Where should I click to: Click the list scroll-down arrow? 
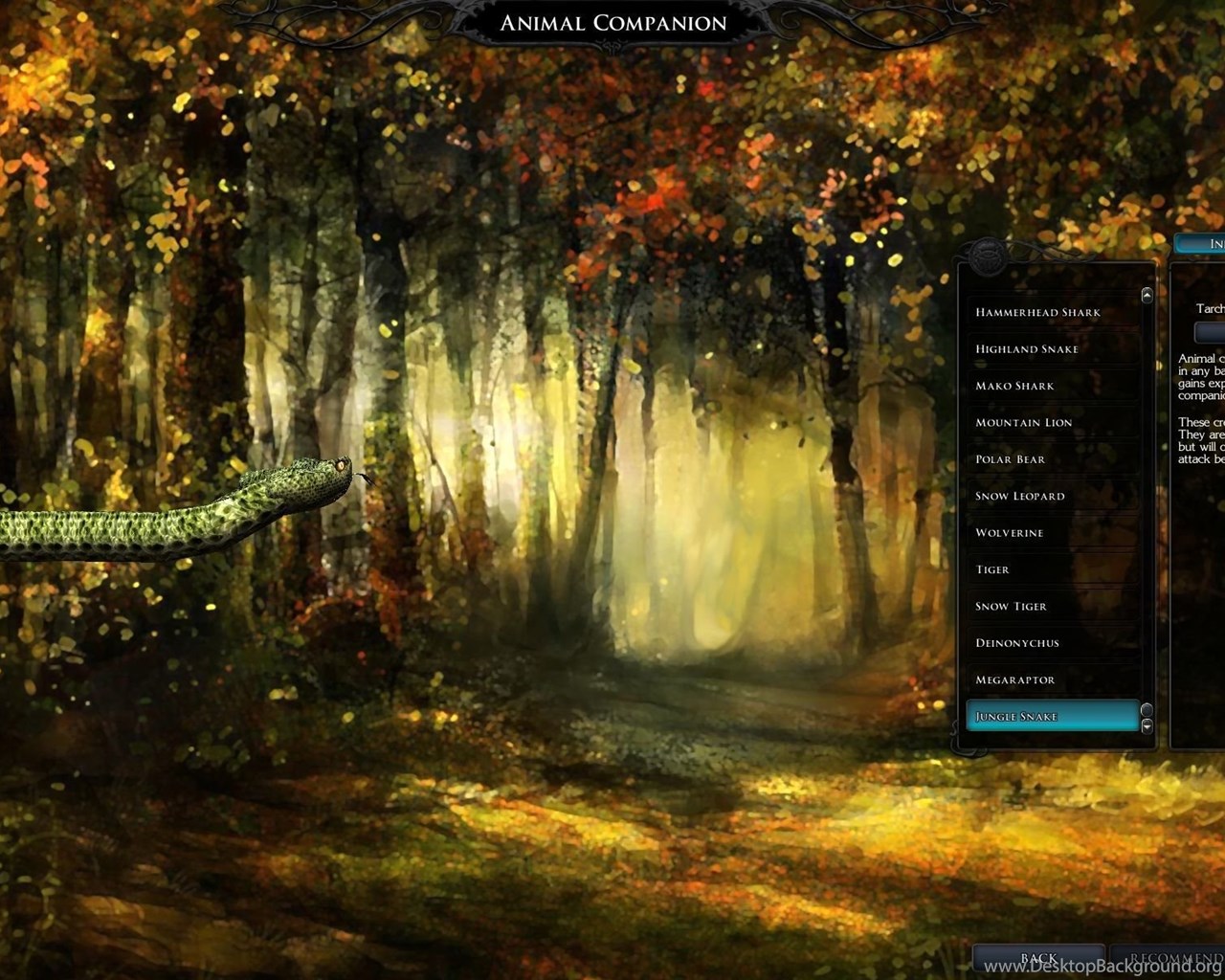point(1147,726)
